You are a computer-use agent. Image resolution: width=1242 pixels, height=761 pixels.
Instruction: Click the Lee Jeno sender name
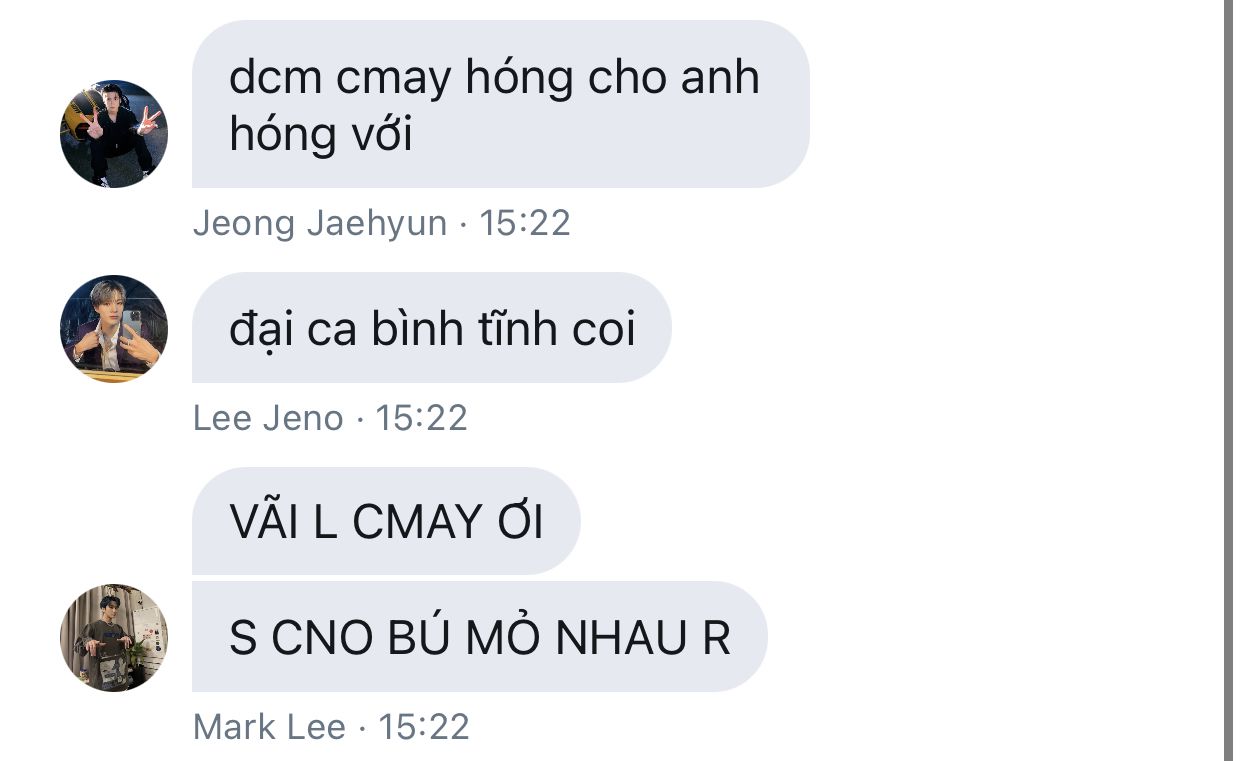268,418
